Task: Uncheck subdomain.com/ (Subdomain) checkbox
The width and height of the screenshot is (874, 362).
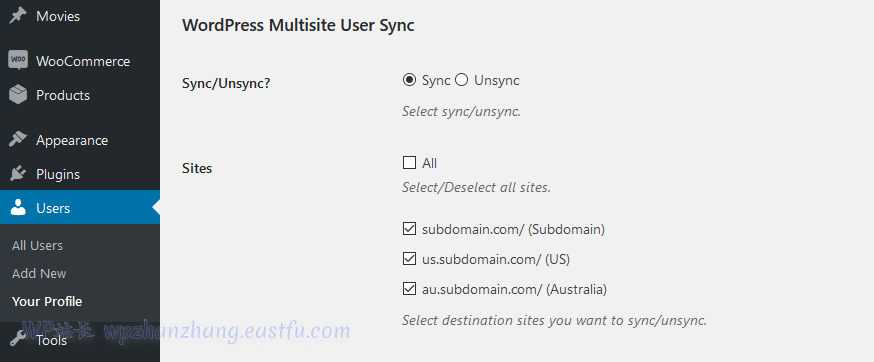Action: (409, 229)
